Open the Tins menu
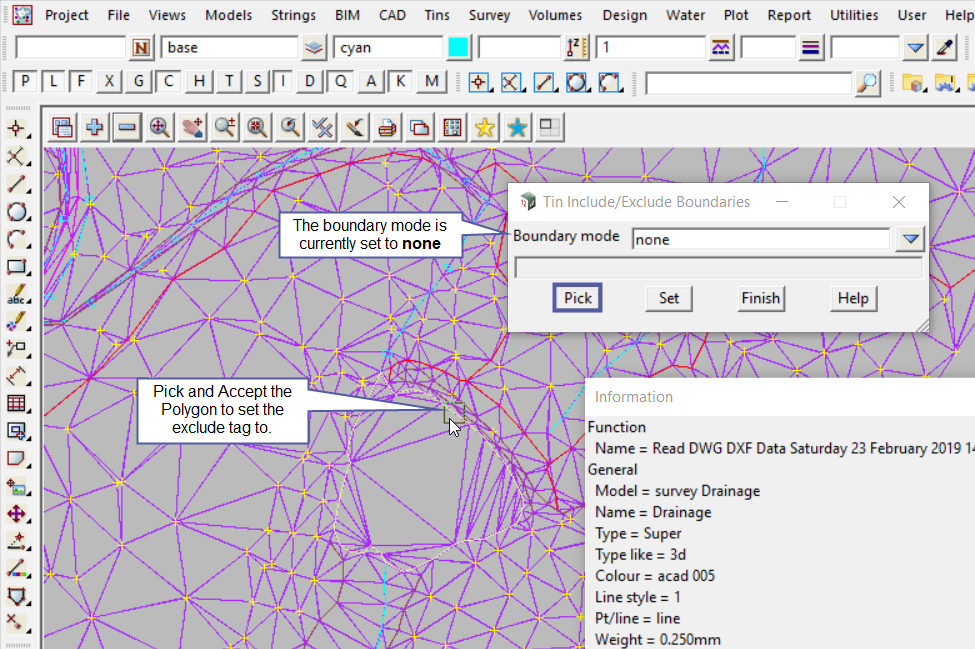 [436, 15]
